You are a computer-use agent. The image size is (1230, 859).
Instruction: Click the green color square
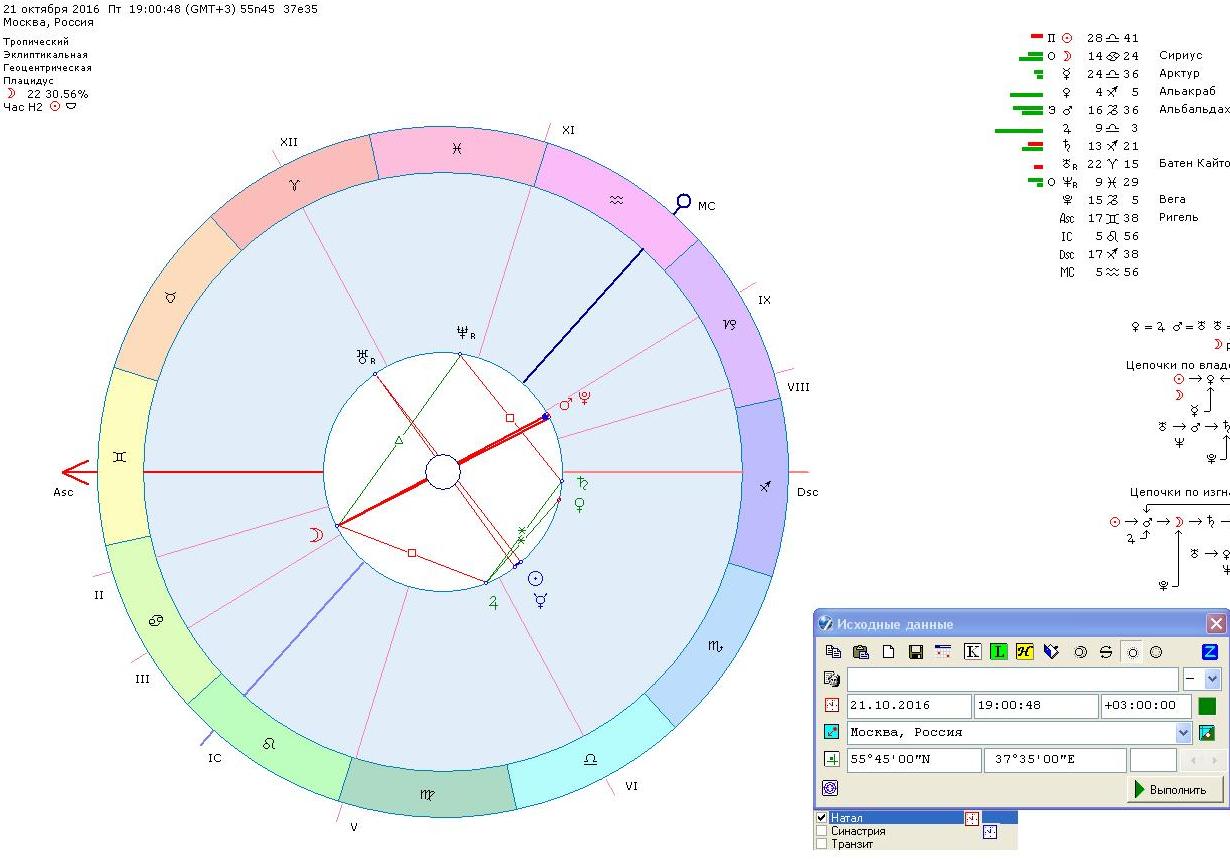[1207, 706]
